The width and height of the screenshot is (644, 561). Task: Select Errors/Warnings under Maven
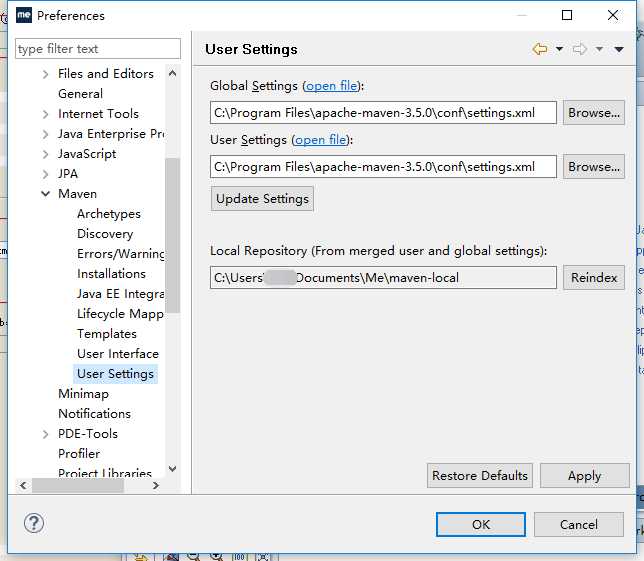point(121,254)
